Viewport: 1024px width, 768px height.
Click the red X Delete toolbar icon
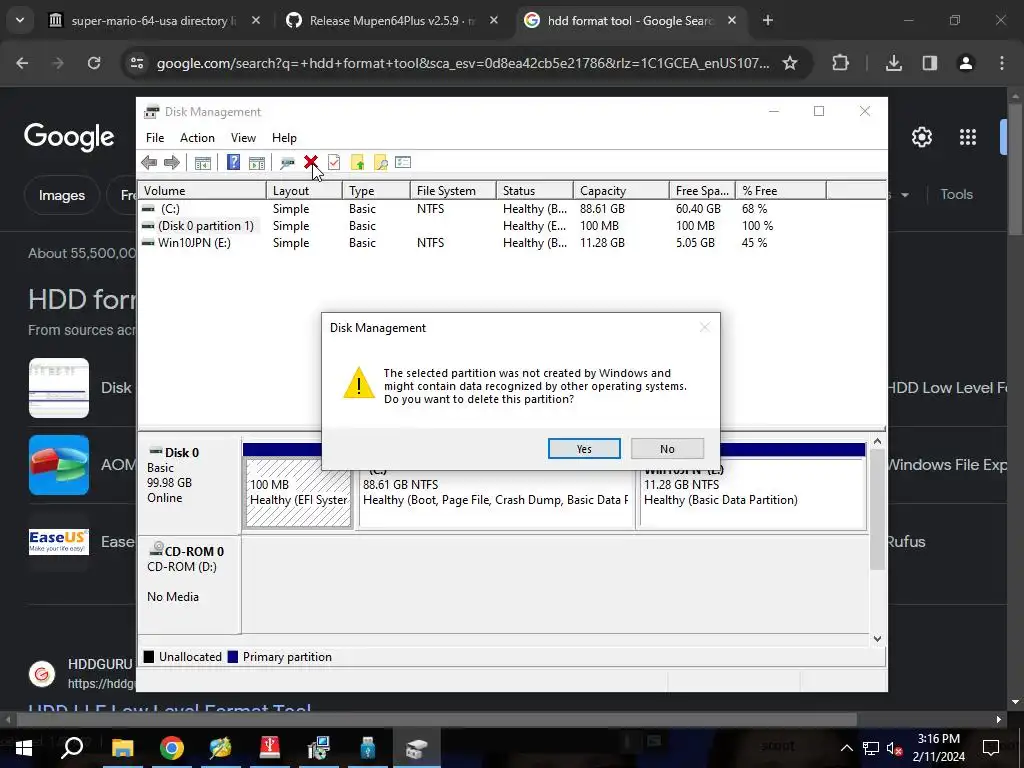(x=310, y=162)
